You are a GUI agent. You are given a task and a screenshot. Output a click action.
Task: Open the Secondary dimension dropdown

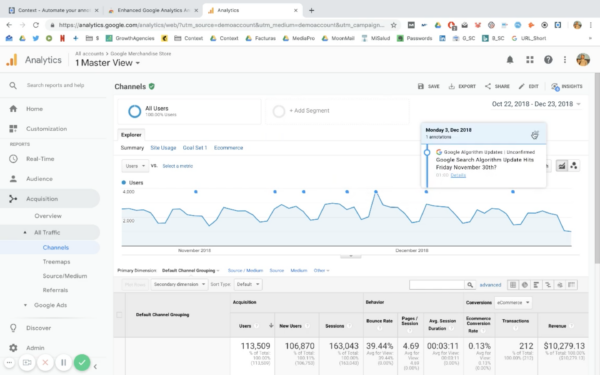(179, 284)
